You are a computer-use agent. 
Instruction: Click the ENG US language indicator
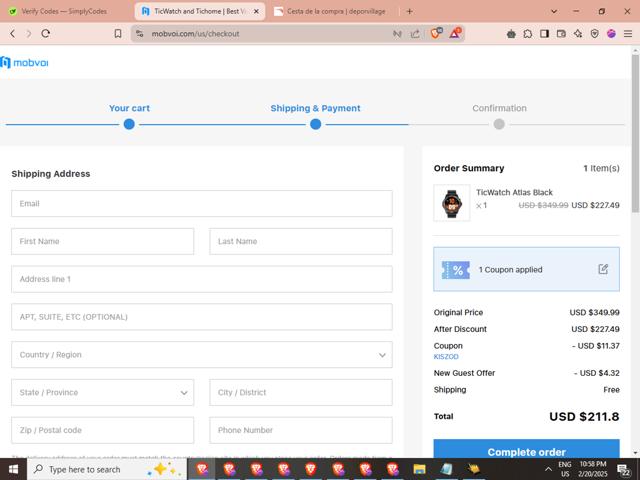click(x=565, y=469)
